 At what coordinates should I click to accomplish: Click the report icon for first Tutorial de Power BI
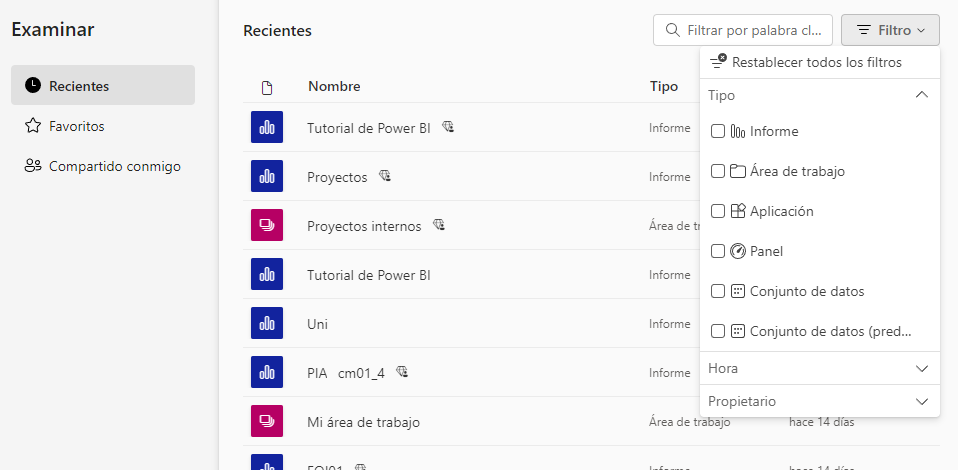(267, 128)
